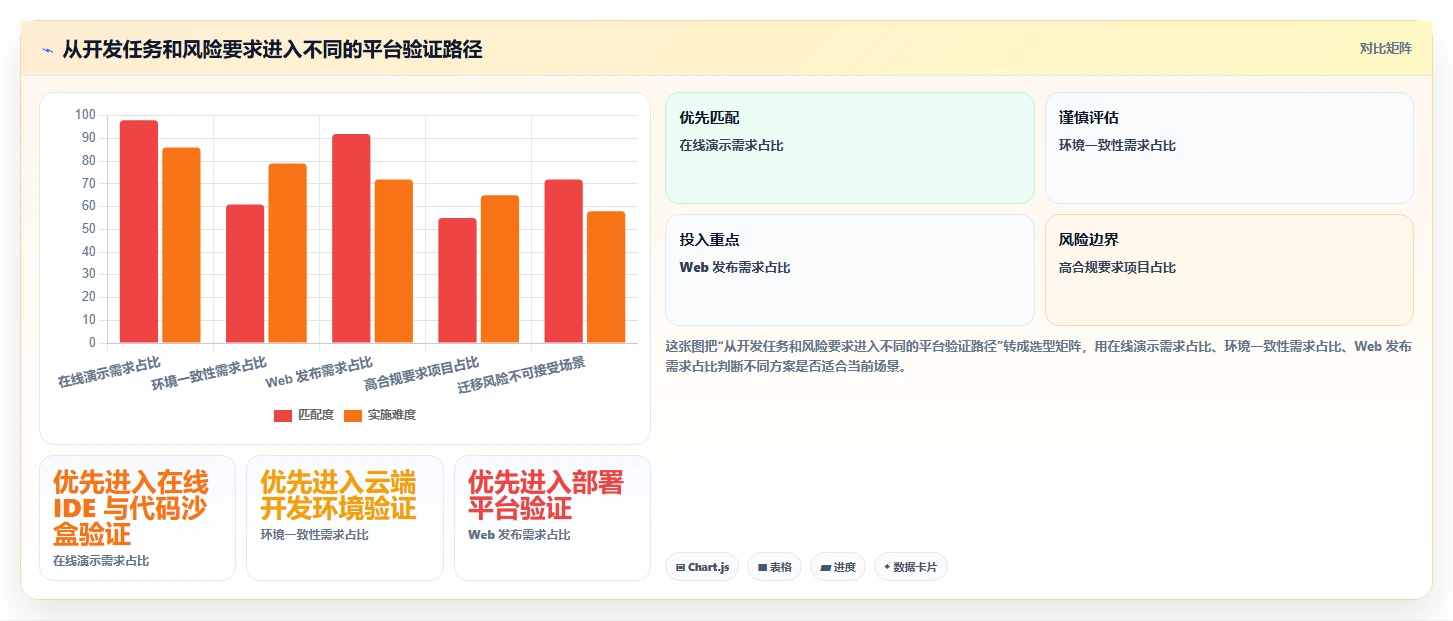Click the orange bar for 环境一致性需求占比
Viewport: 1453px width, 621px height.
(287, 253)
